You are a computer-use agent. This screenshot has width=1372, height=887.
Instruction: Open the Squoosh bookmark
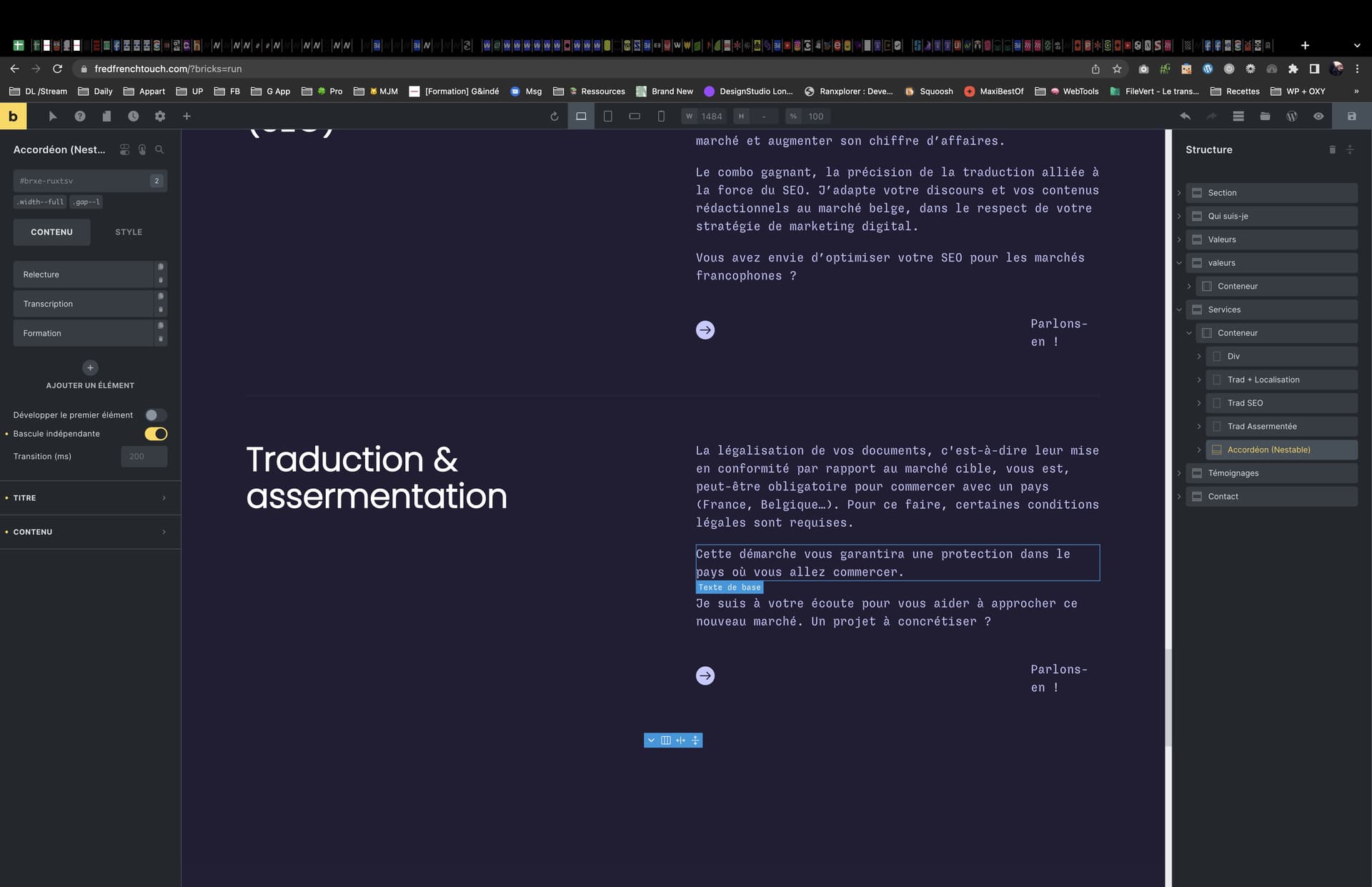[x=929, y=91]
